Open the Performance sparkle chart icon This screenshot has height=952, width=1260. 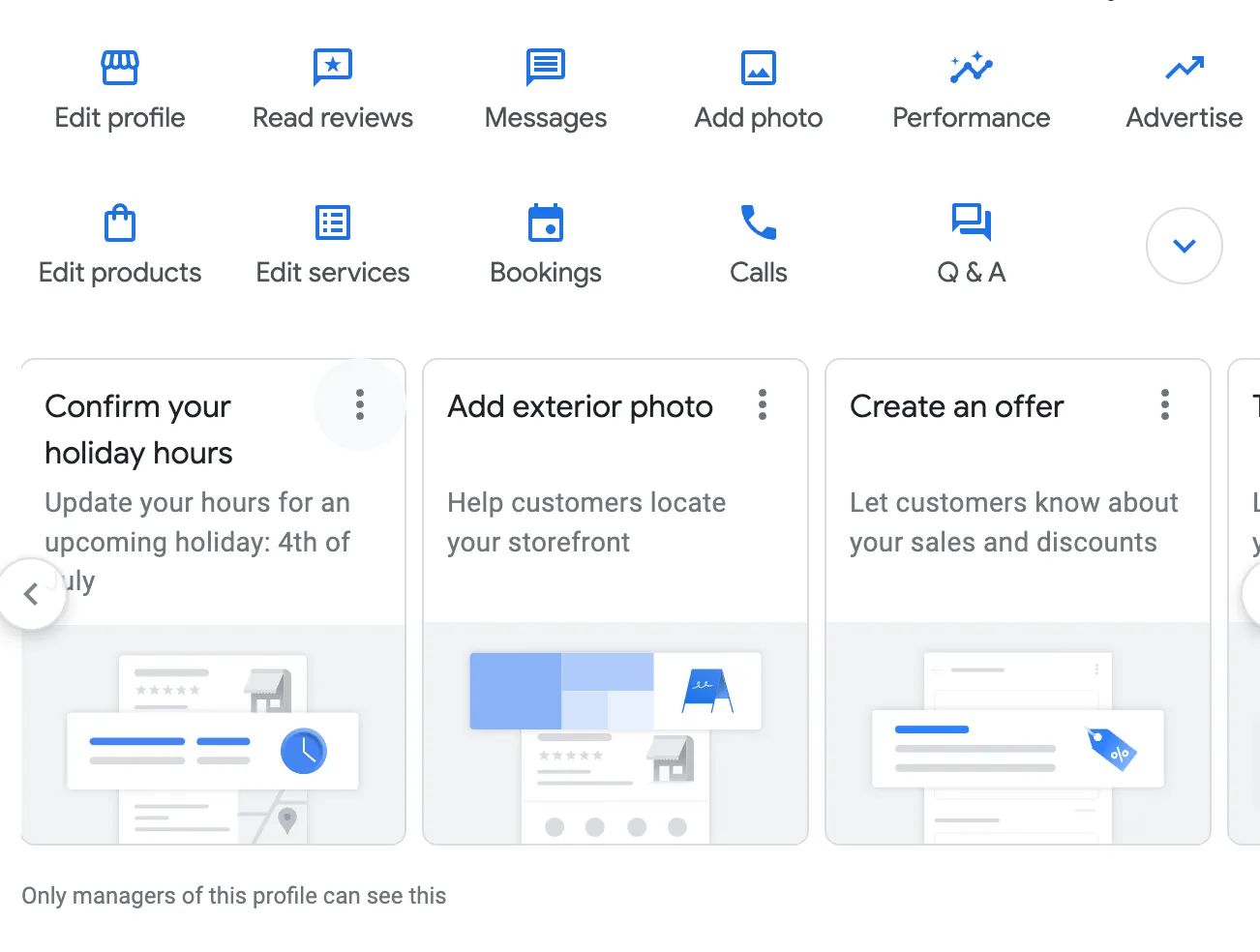coord(972,68)
